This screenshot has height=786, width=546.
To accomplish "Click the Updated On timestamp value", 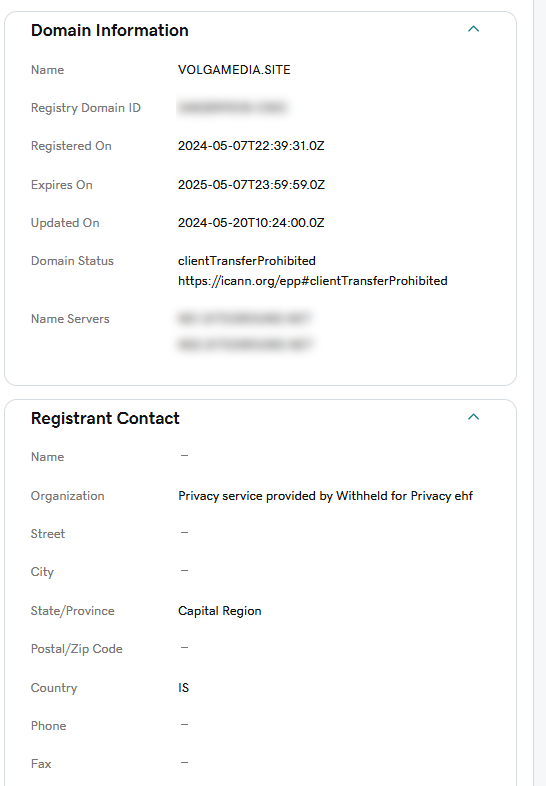I will (251, 223).
